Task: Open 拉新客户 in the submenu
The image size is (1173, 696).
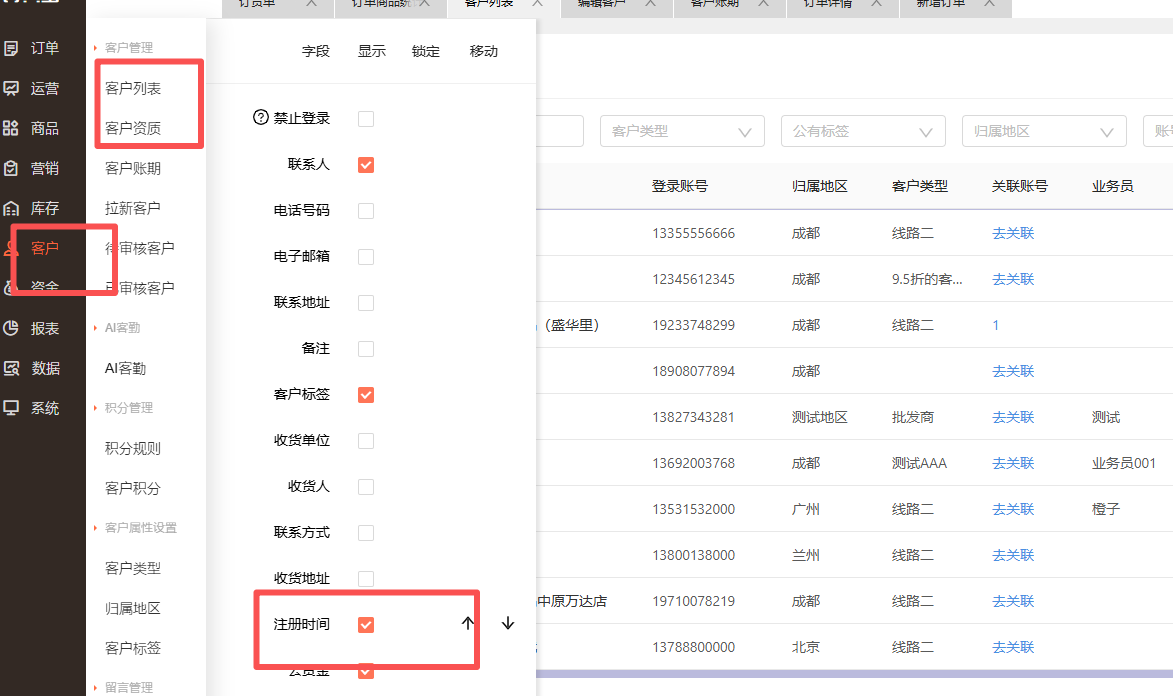Action: [133, 208]
